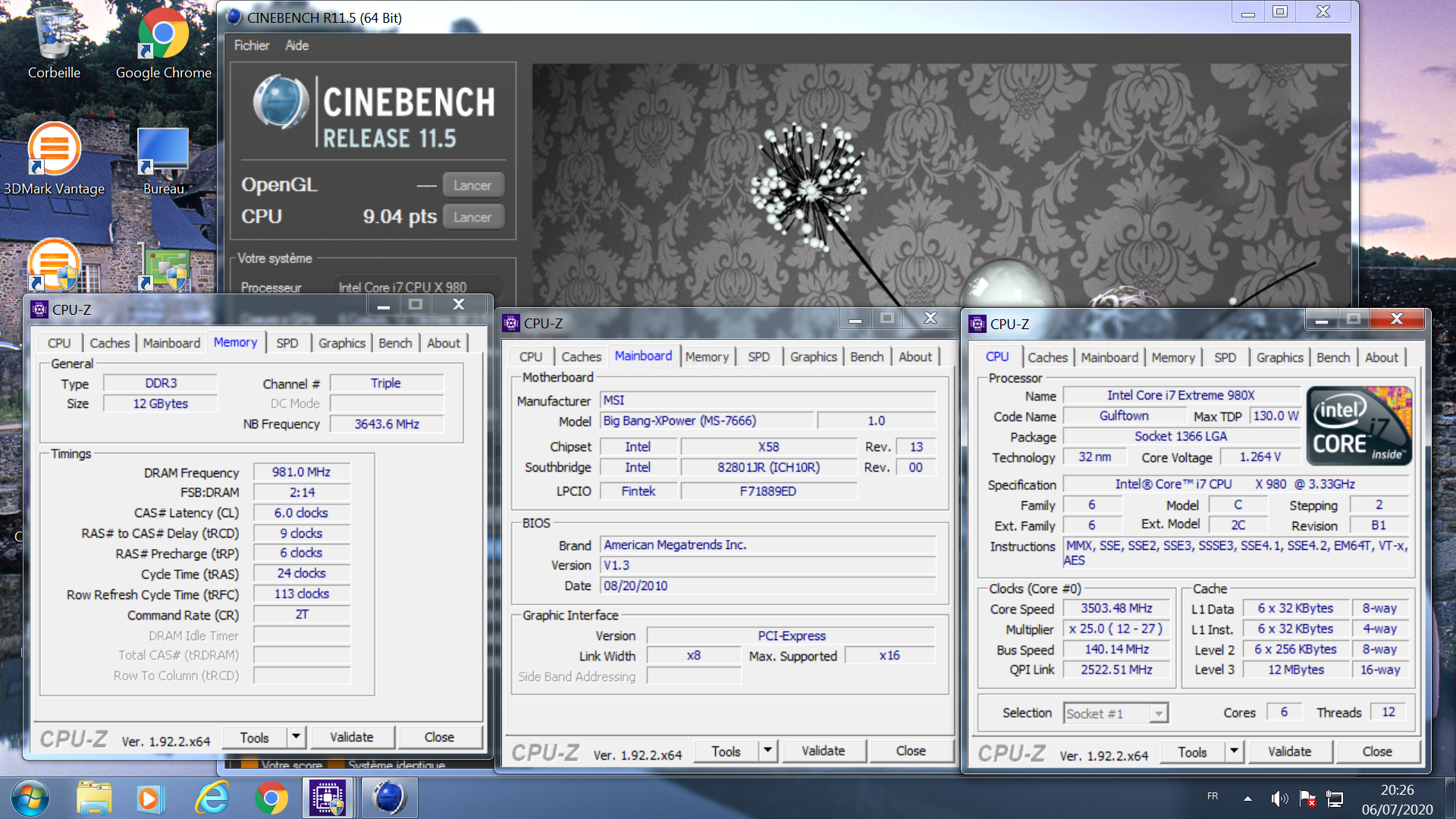1456x819 pixels.
Task: Click the Gulftown code name field
Action: (1124, 416)
